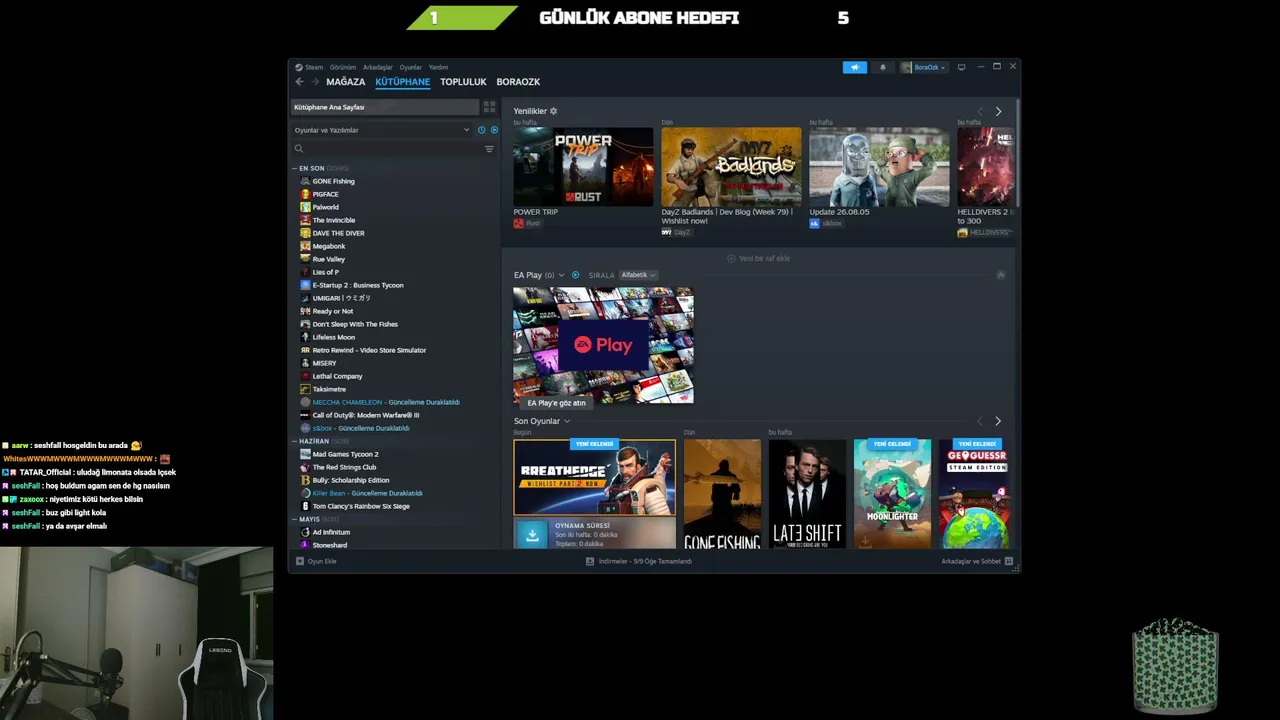Open the BoraOzk account dropdown
This screenshot has width=1280, height=720.
[923, 67]
